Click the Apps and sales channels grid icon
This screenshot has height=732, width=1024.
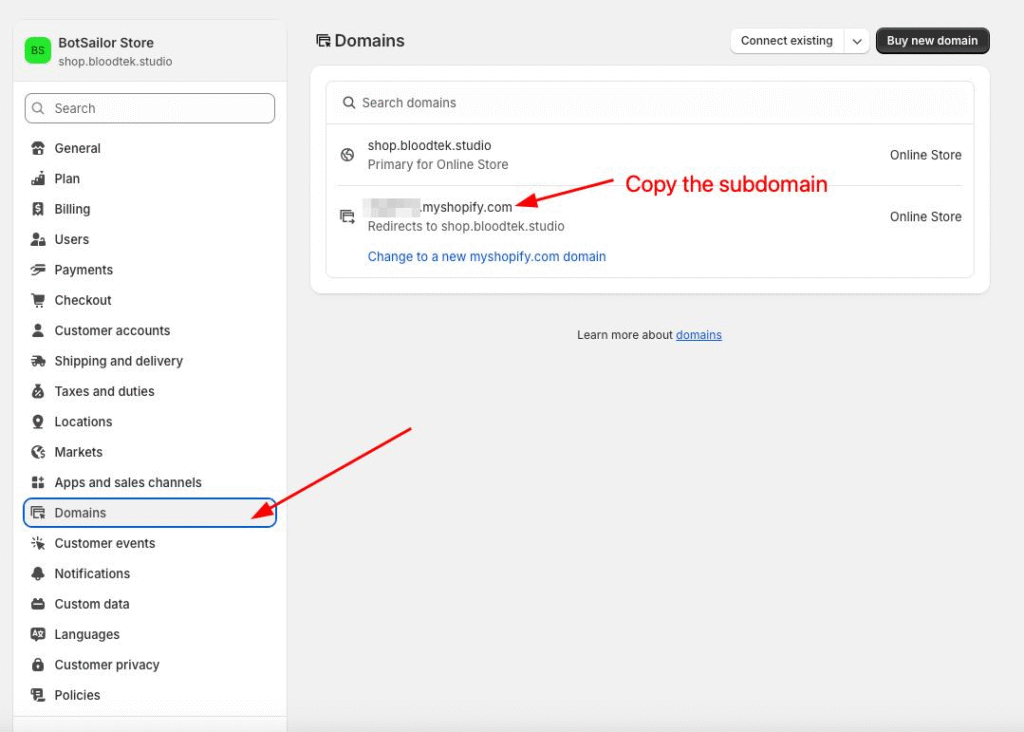38,482
